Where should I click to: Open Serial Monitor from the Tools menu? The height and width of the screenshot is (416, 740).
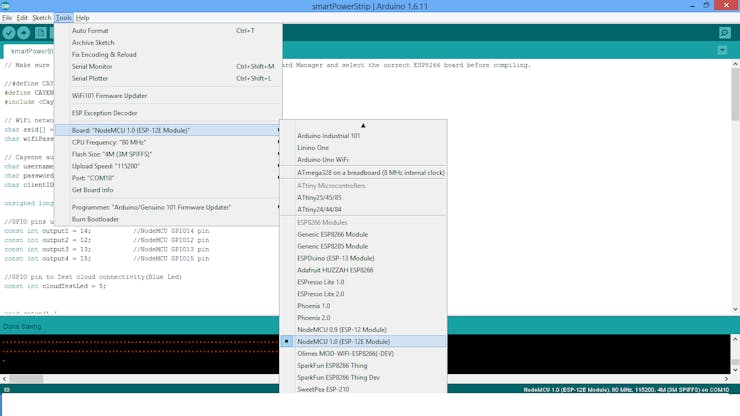(x=168, y=67)
